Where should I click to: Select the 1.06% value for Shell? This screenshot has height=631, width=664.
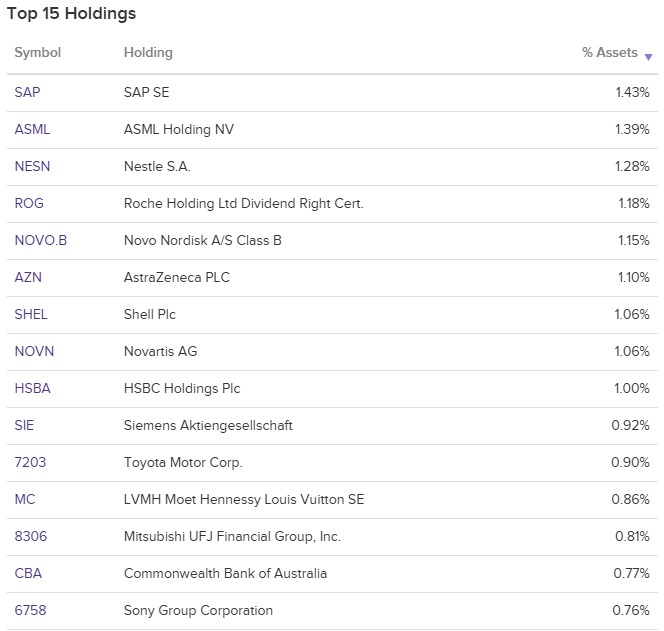click(x=632, y=314)
